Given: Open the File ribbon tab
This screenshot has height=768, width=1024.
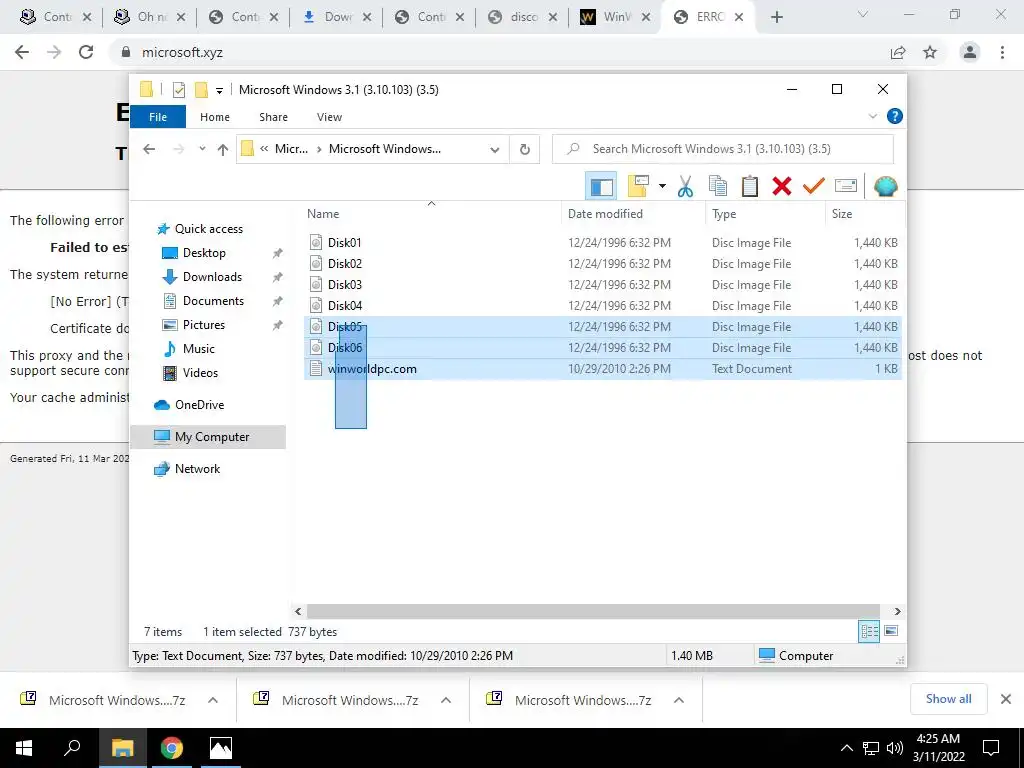Looking at the screenshot, I should point(158,117).
